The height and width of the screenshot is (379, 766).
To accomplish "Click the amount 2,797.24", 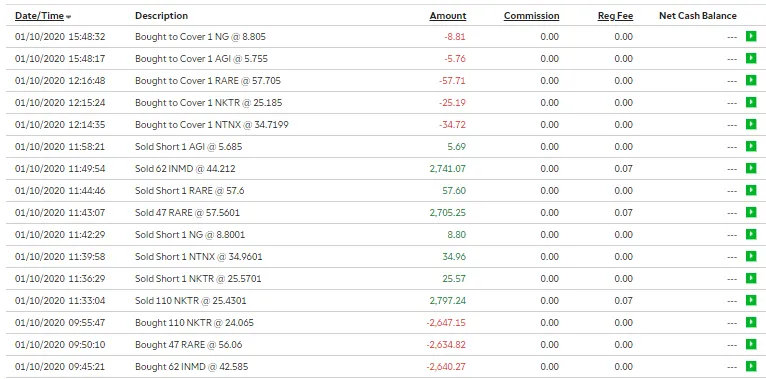I will pyautogui.click(x=447, y=300).
